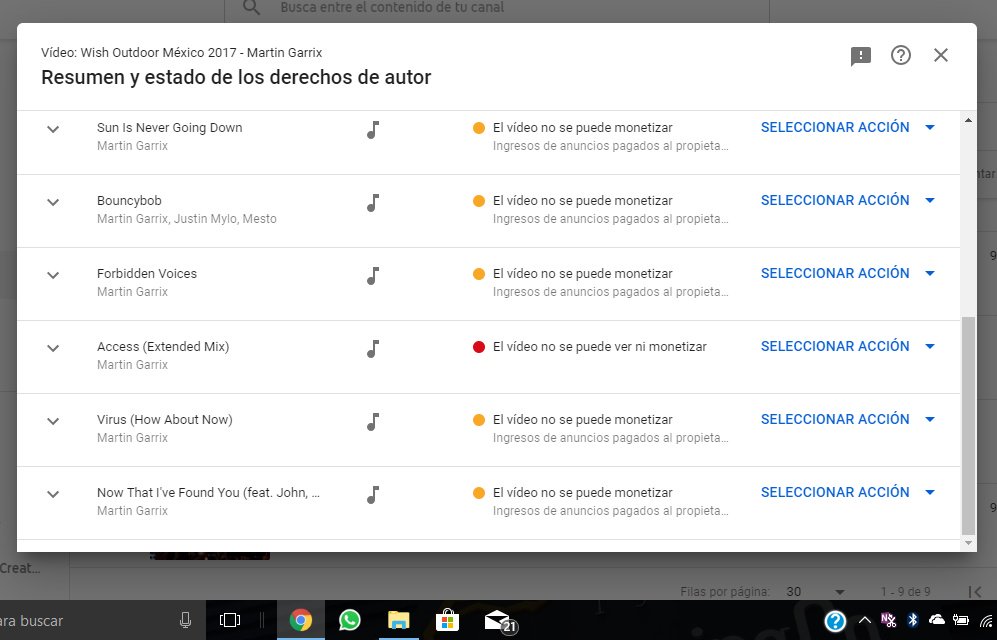997x640 pixels.
Task: Click the first page pagination arrow
Action: (x=975, y=592)
